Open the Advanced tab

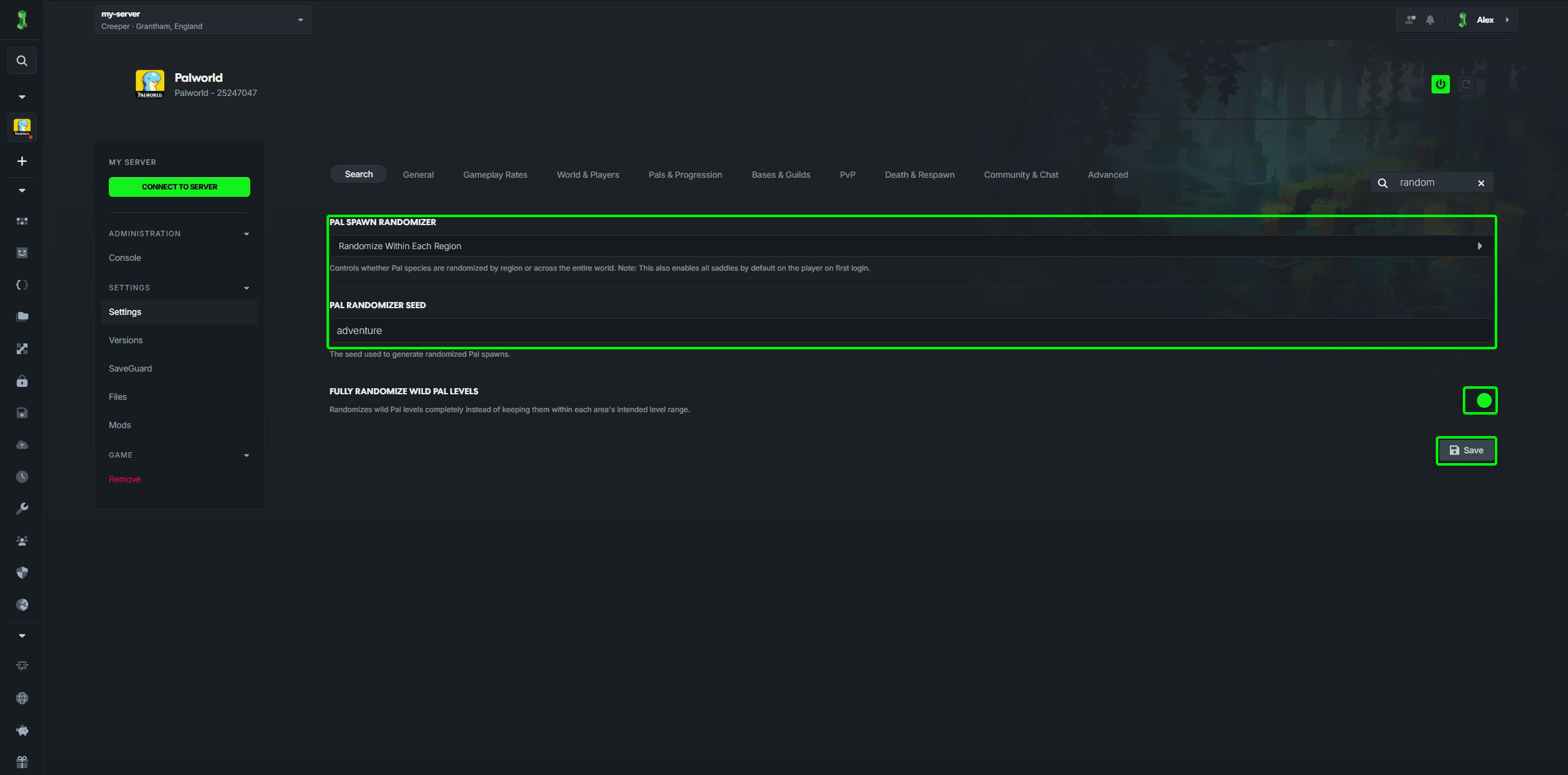point(1107,175)
